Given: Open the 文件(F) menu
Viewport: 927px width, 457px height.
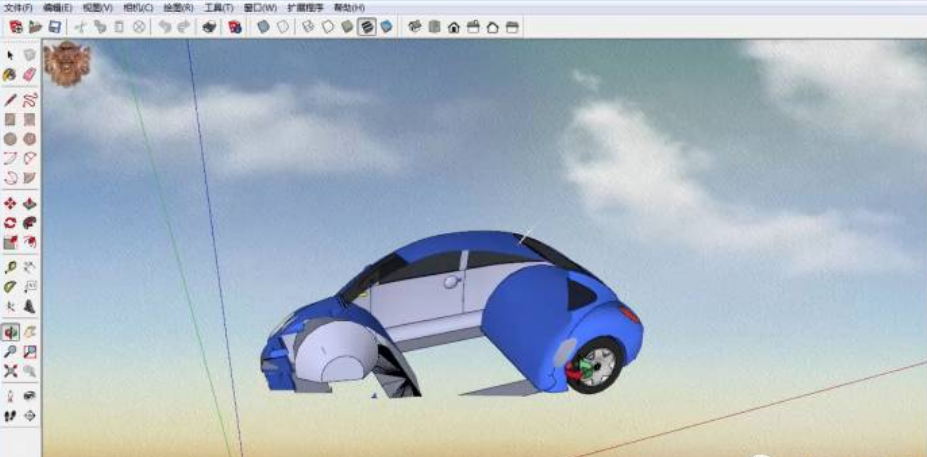Looking at the screenshot, I should click(x=19, y=7).
